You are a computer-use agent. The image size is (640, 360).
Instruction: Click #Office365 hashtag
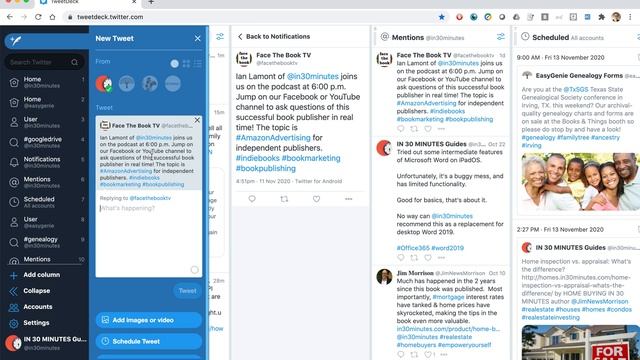413,248
